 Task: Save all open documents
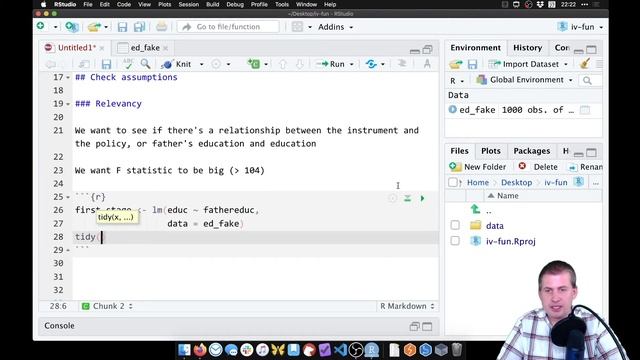click(140, 27)
